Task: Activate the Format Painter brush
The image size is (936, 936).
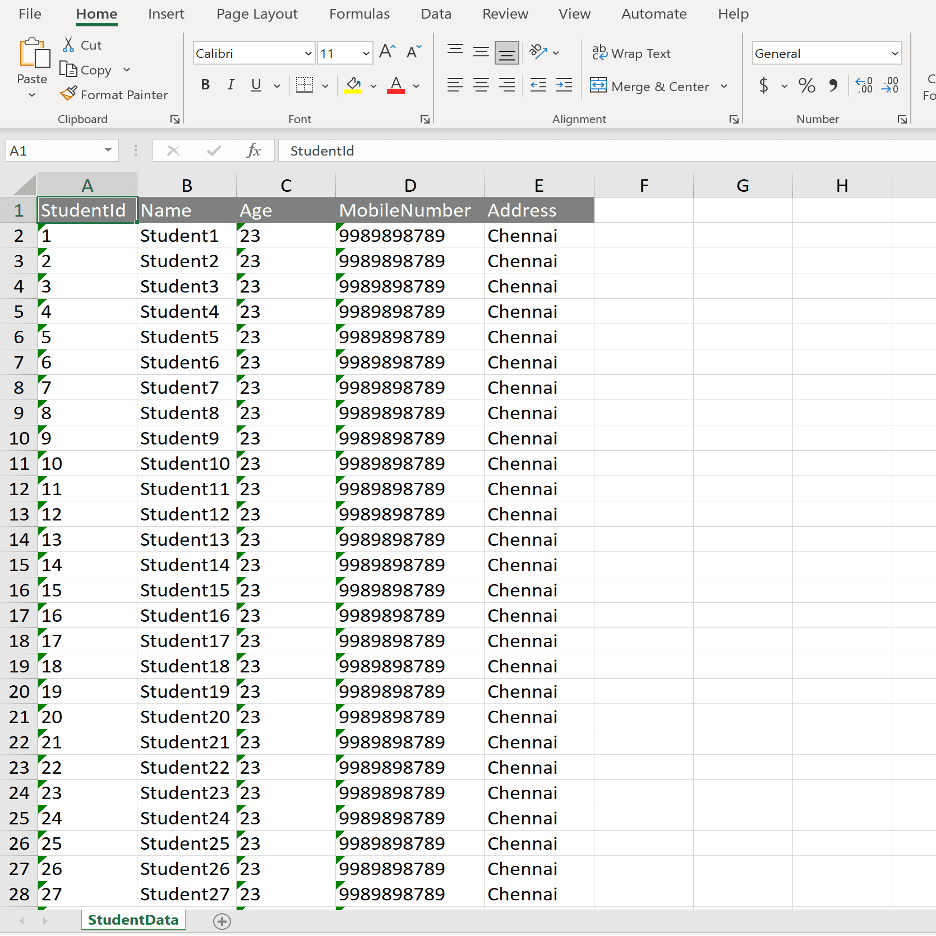Action: (x=68, y=94)
